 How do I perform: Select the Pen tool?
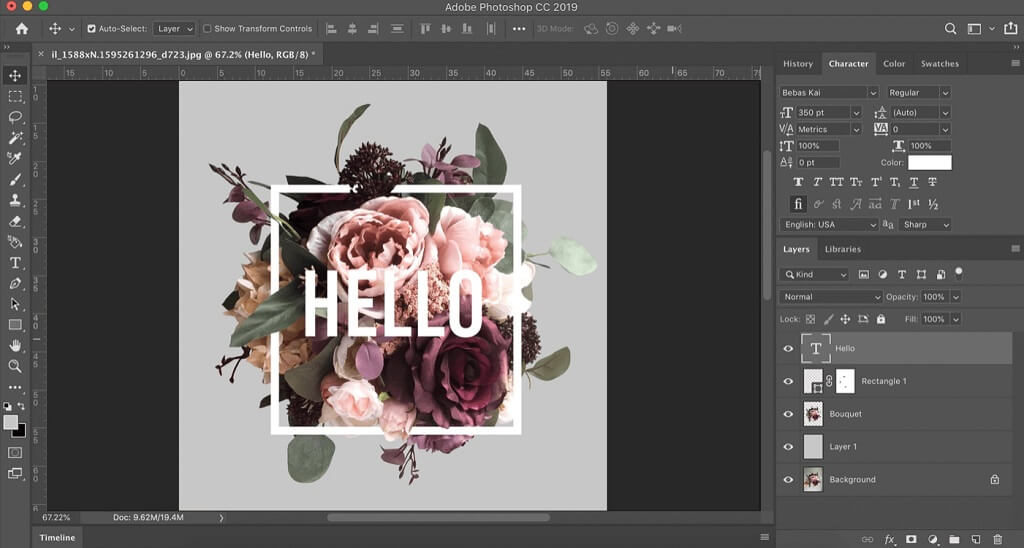coord(15,283)
